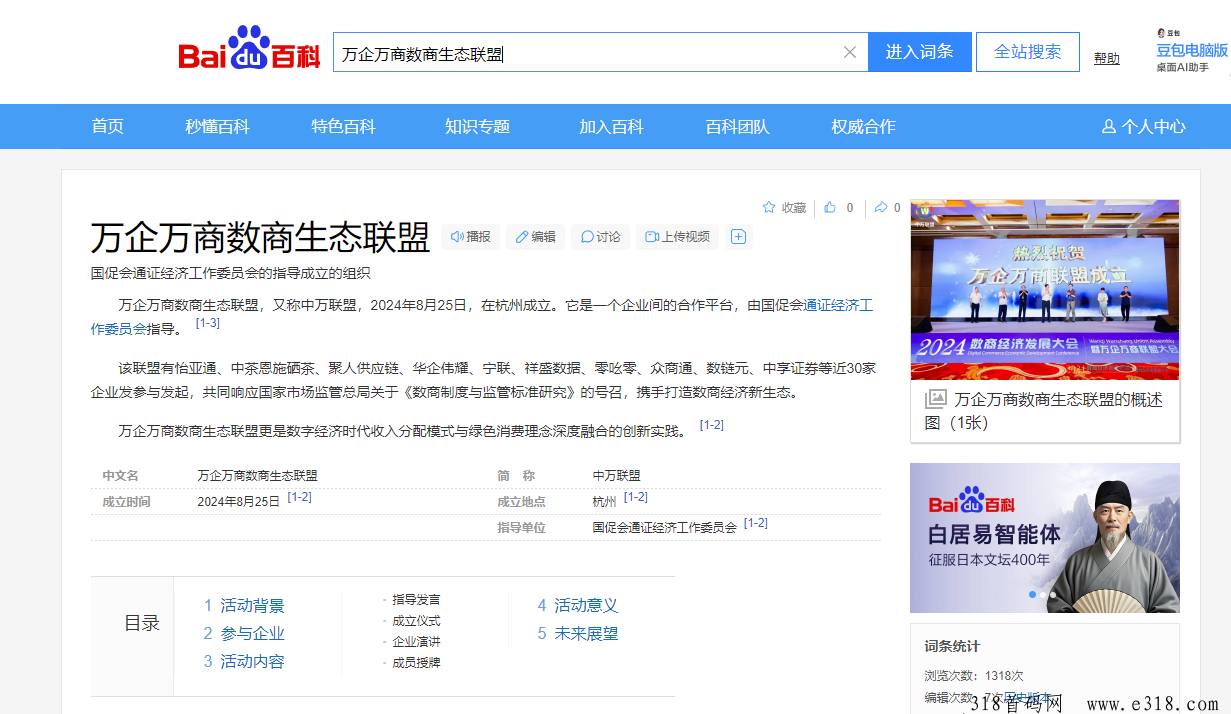
Task: Open the 白居易智能体 banner ad
Action: click(x=1045, y=538)
